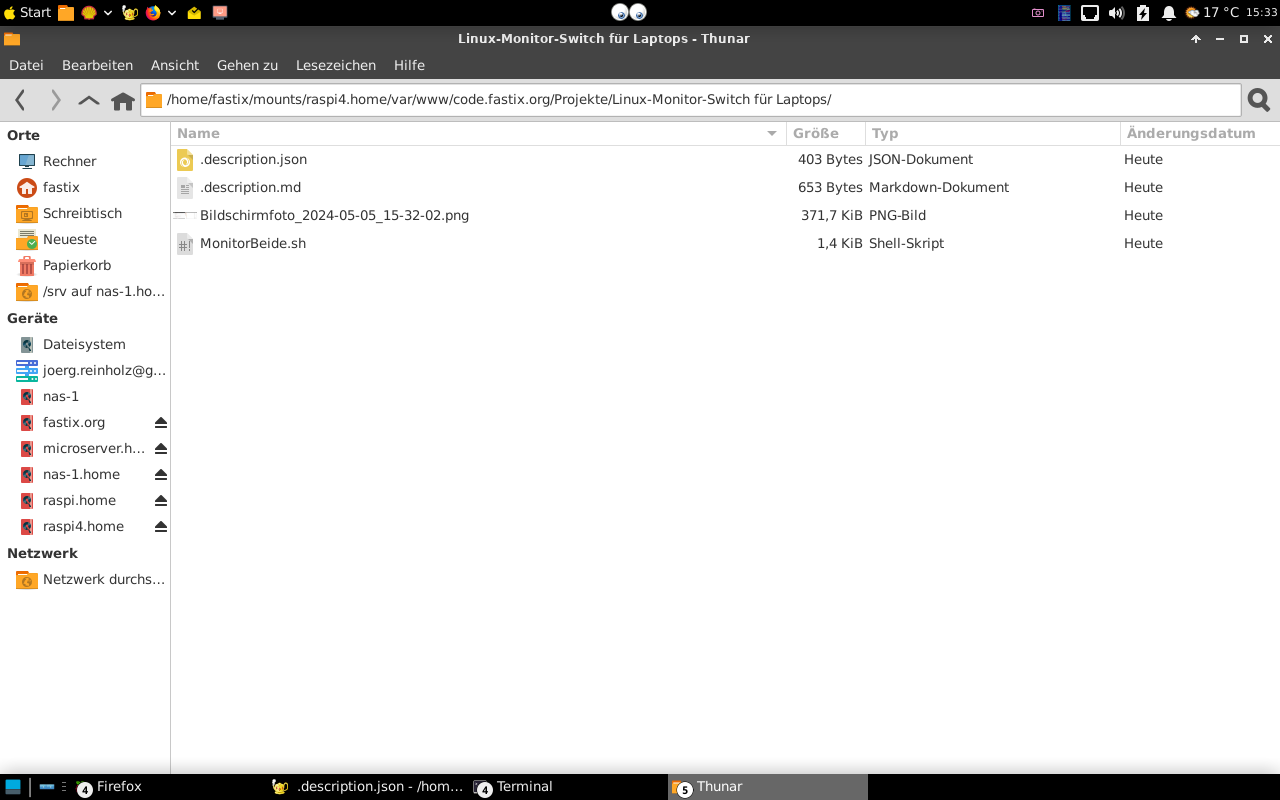The image size is (1280, 800).
Task: Eject the fastix.org mount
Action: pos(161,423)
